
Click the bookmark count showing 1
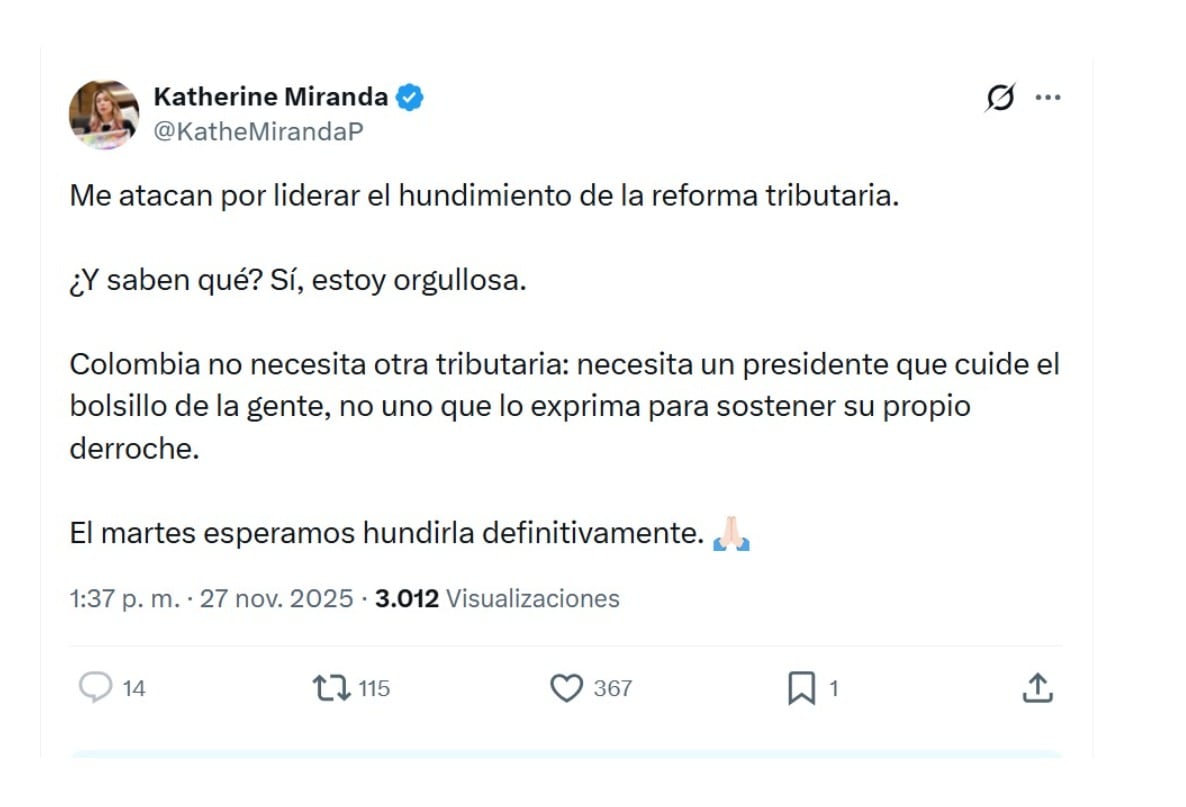click(834, 687)
